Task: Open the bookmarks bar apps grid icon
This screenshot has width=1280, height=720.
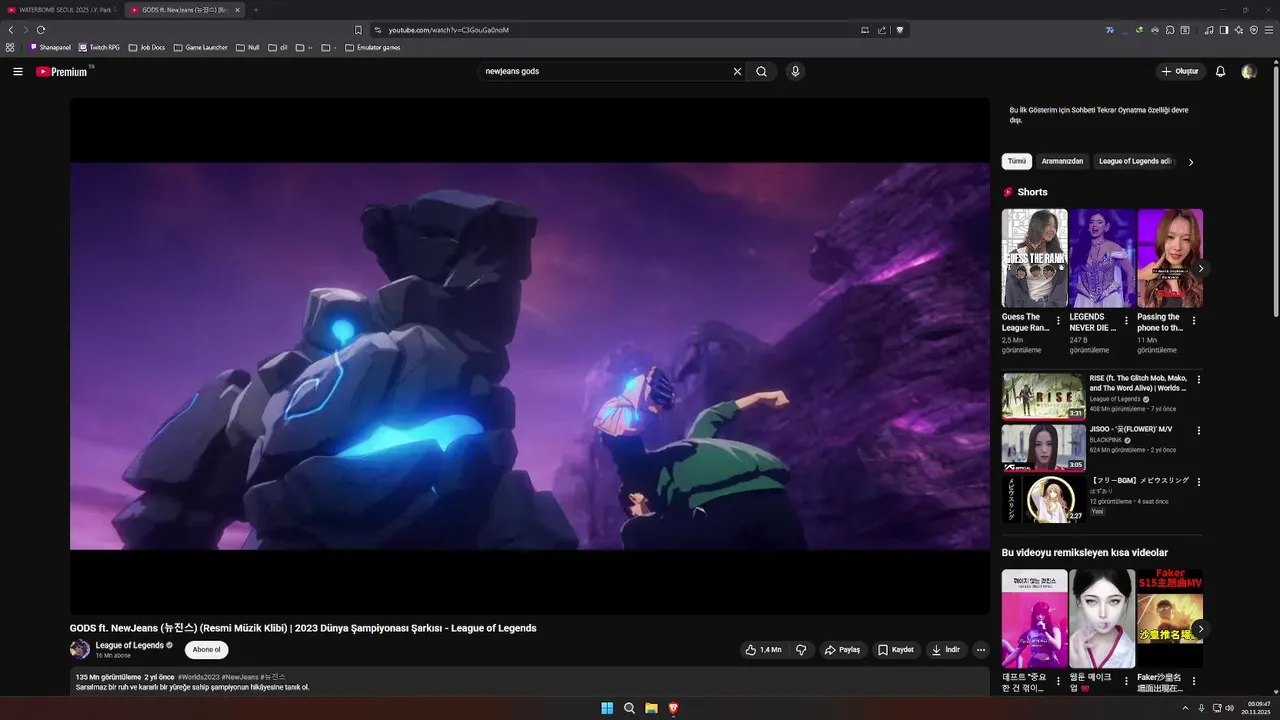Action: (10, 47)
